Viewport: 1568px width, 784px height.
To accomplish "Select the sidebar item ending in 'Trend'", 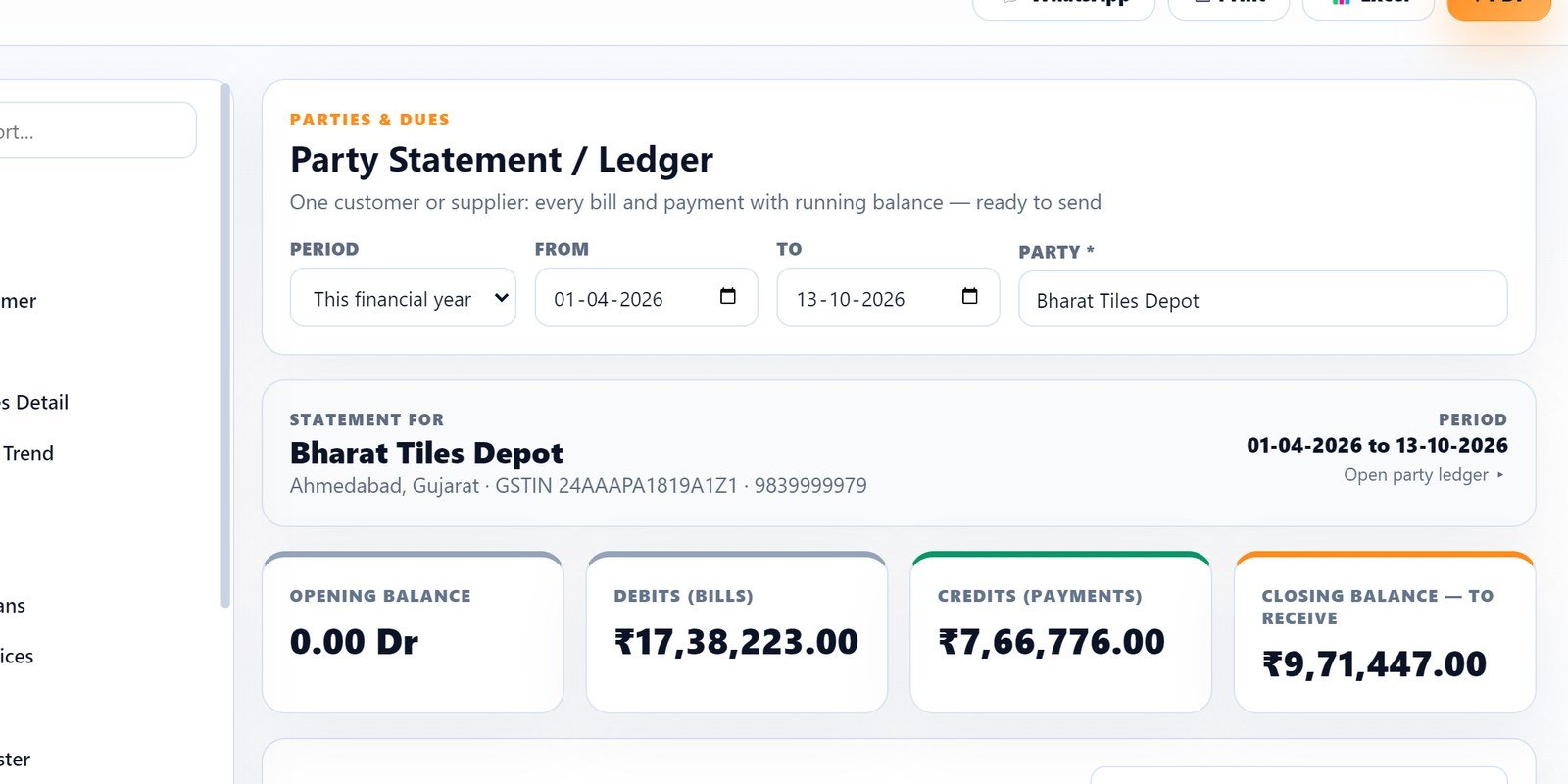I will point(26,453).
